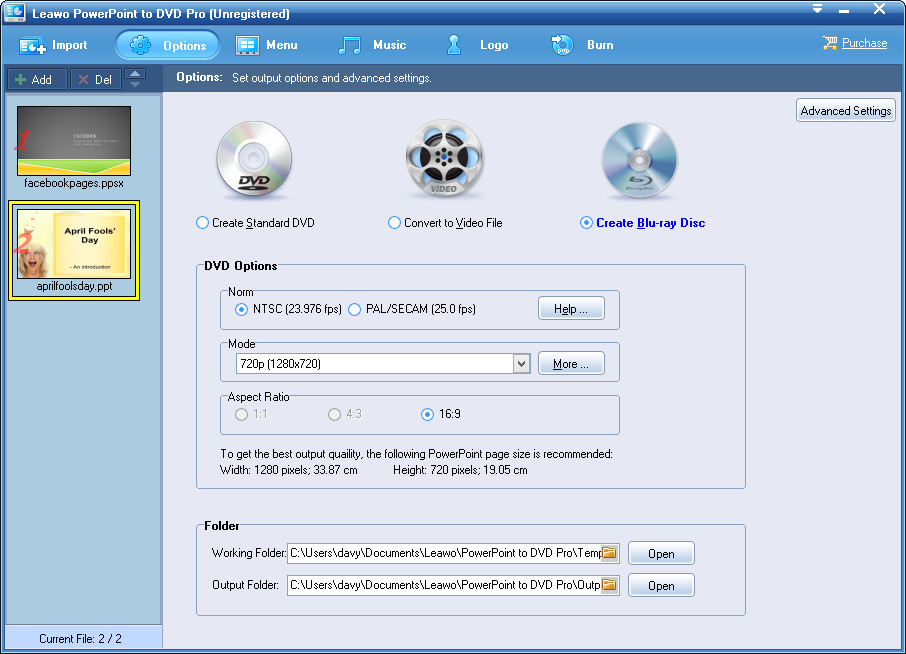This screenshot has width=906, height=654.
Task: Select the facebookpages.ppsx thumbnail
Action: 74,141
